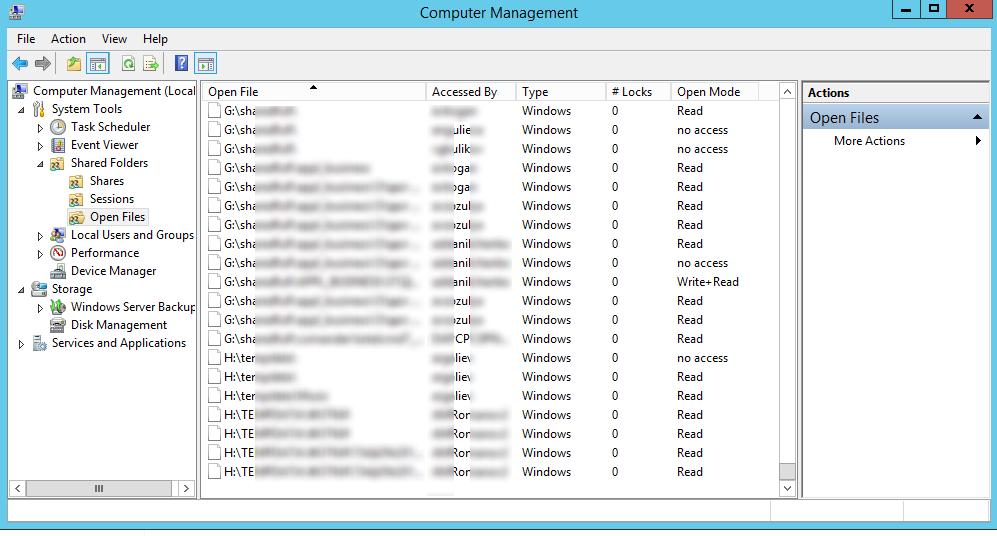997x536 pixels.
Task: Open the Action menu
Action: click(68, 39)
